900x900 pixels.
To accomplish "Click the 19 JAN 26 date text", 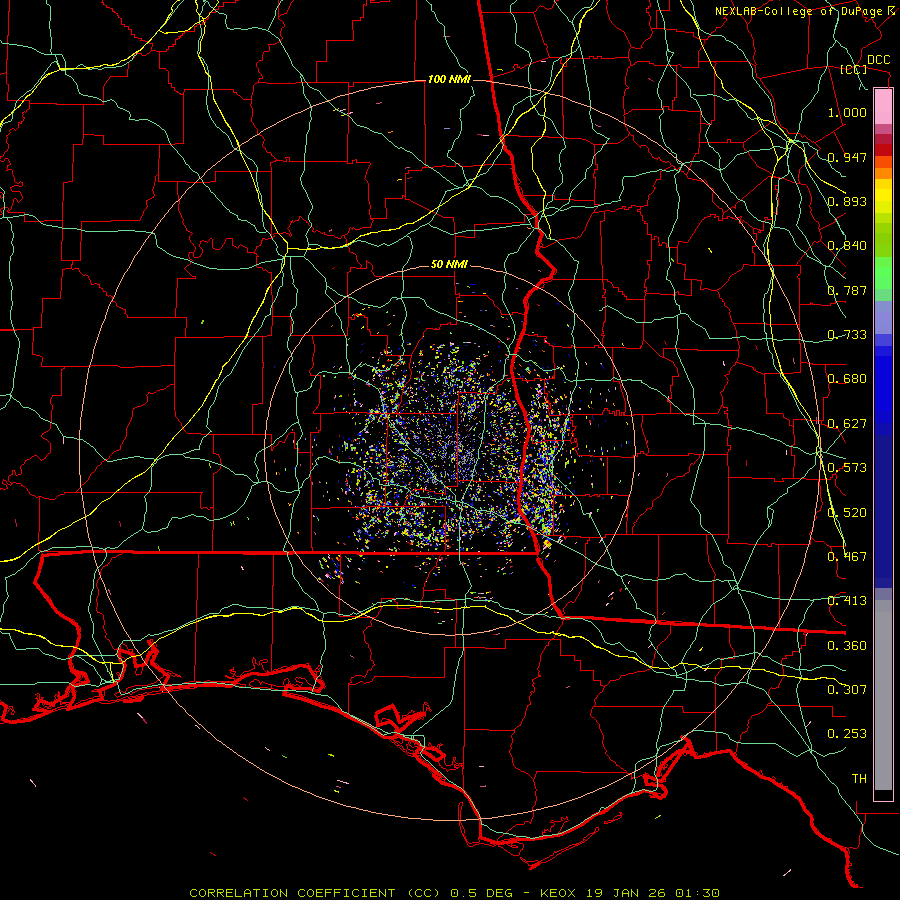I will 626,893.
